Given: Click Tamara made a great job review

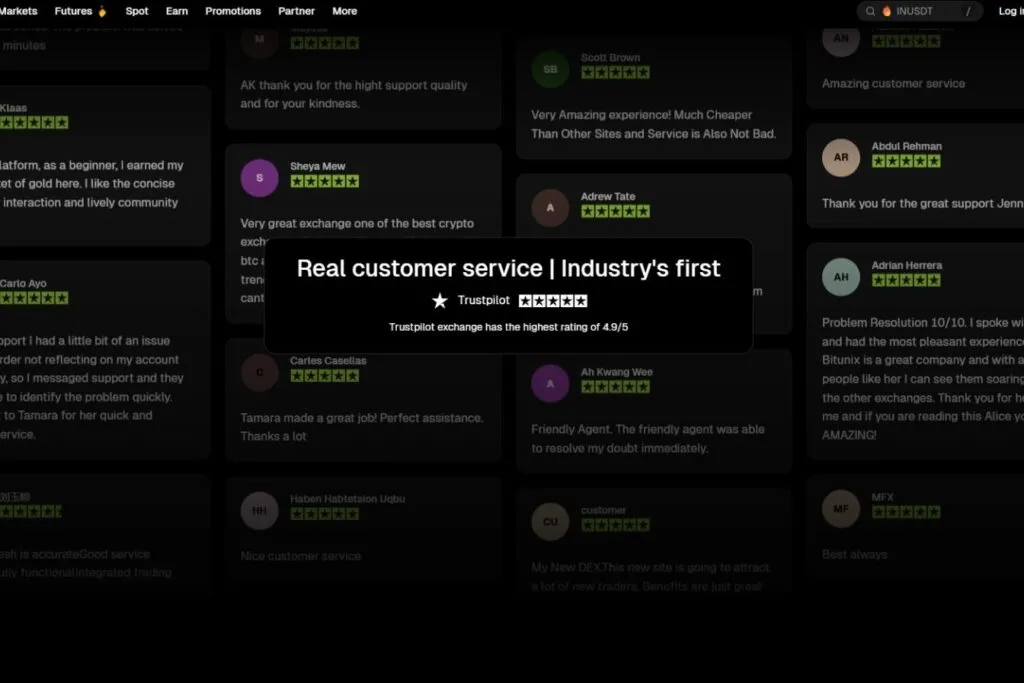Looking at the screenshot, I should pyautogui.click(x=362, y=427).
